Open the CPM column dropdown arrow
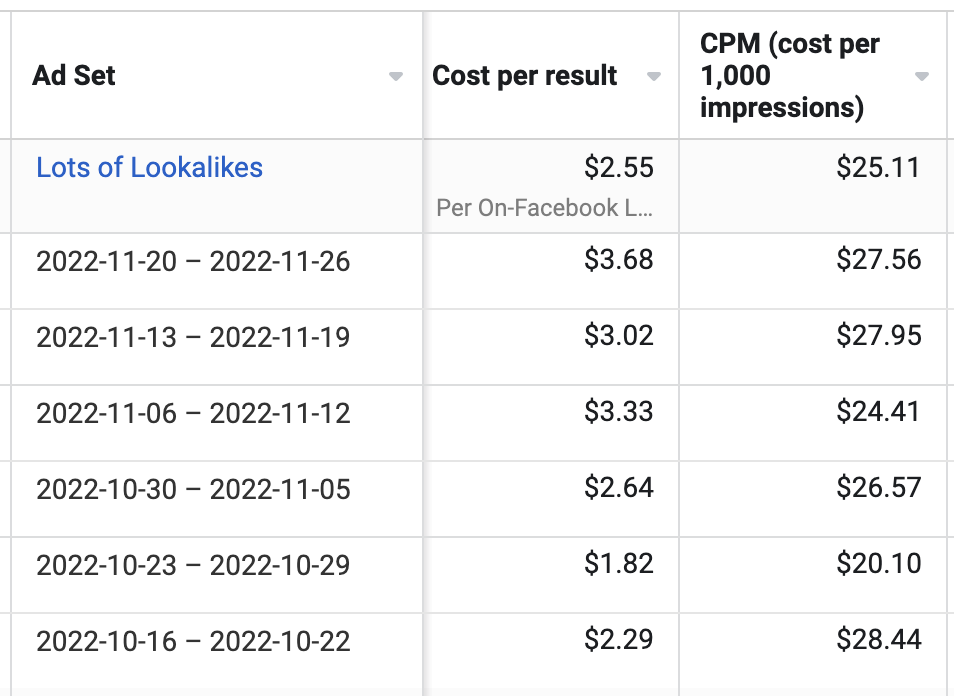The height and width of the screenshot is (696, 954). pyautogui.click(x=922, y=77)
